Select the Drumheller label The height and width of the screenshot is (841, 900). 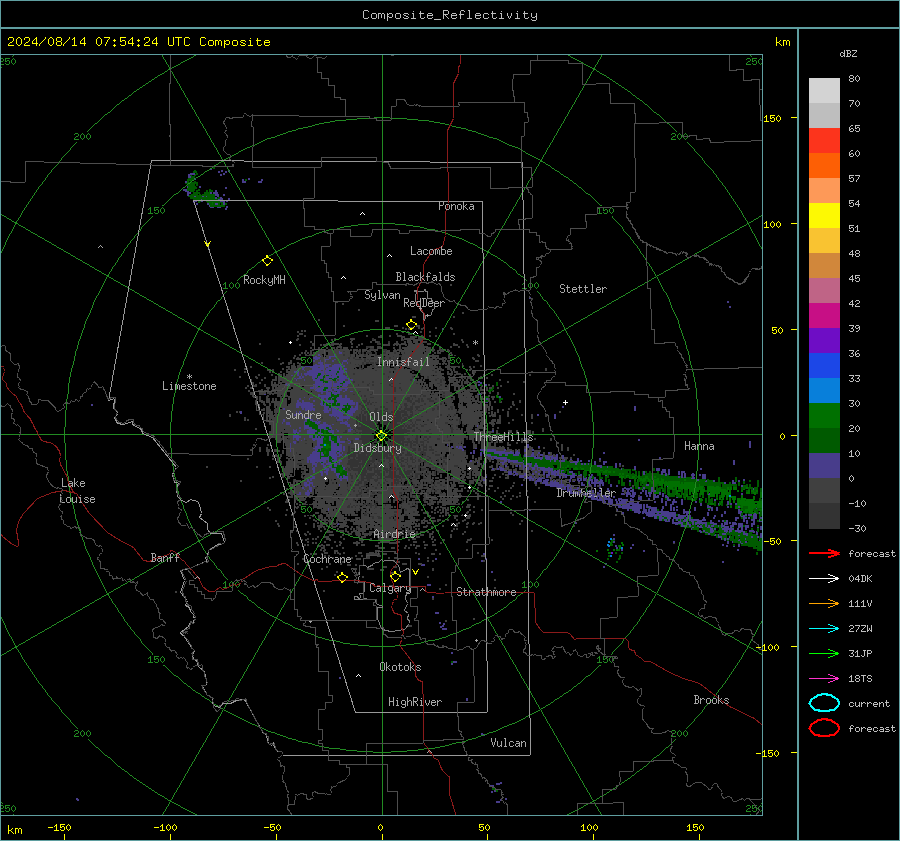coord(586,493)
